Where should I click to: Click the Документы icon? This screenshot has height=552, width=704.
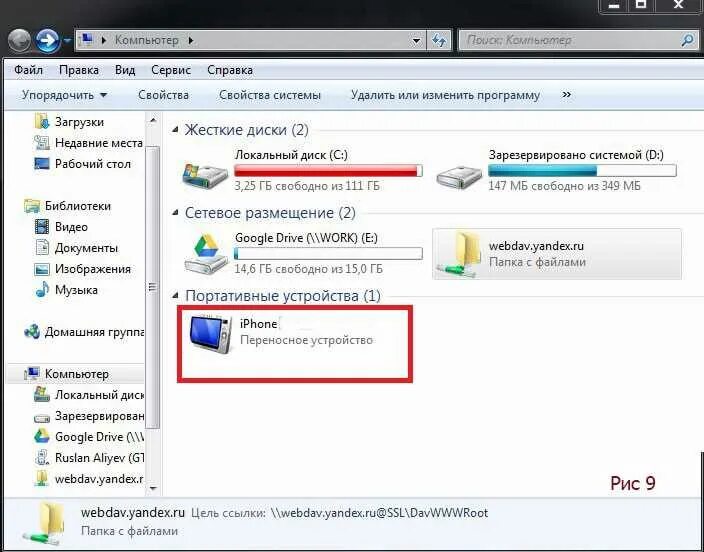tap(42, 247)
